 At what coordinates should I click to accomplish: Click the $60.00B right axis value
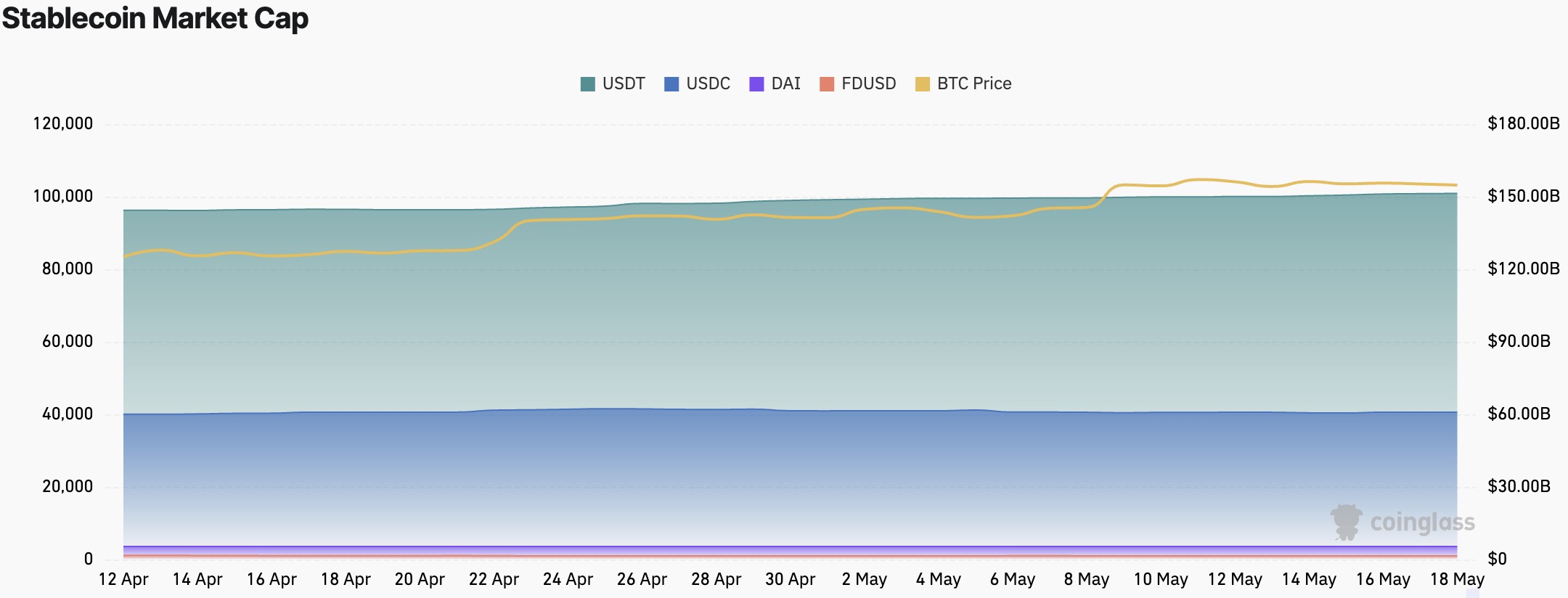click(1519, 414)
